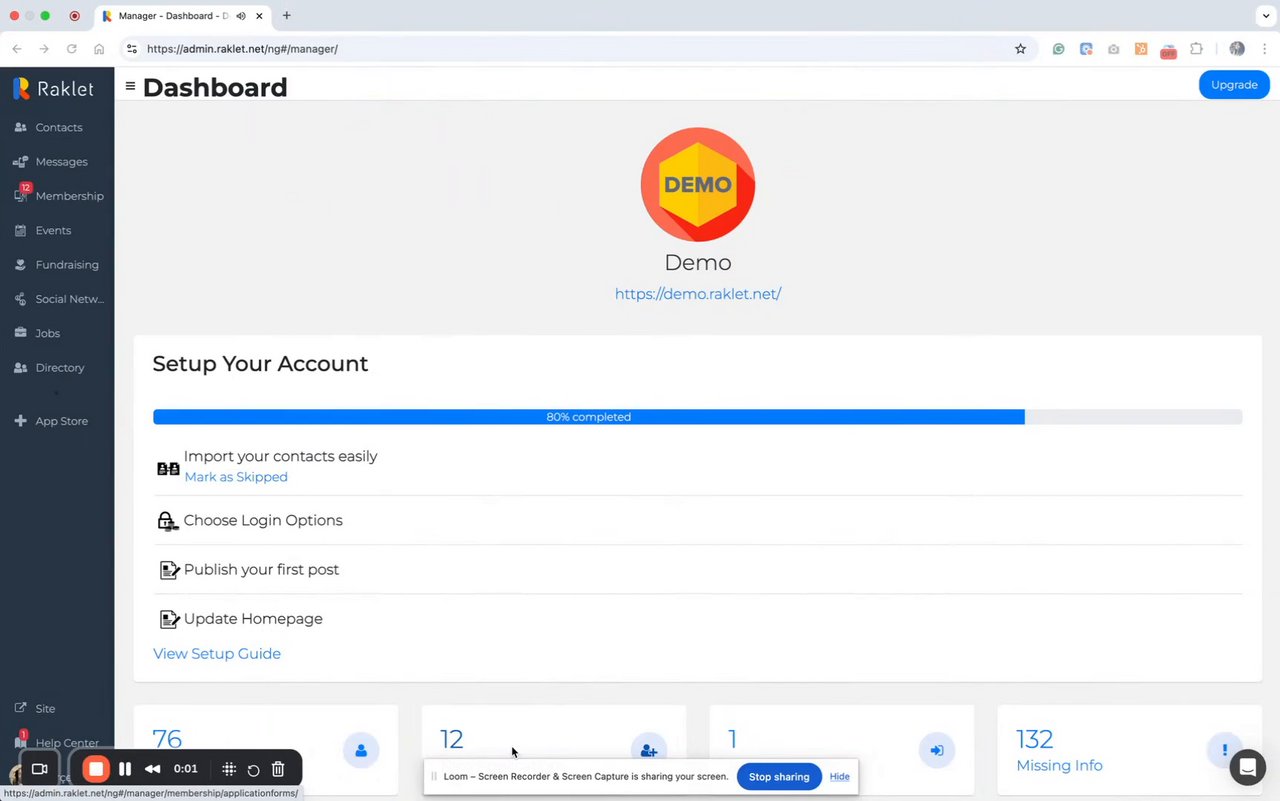The height and width of the screenshot is (801, 1280).
Task: Click the browser back arrow
Action: (17, 49)
